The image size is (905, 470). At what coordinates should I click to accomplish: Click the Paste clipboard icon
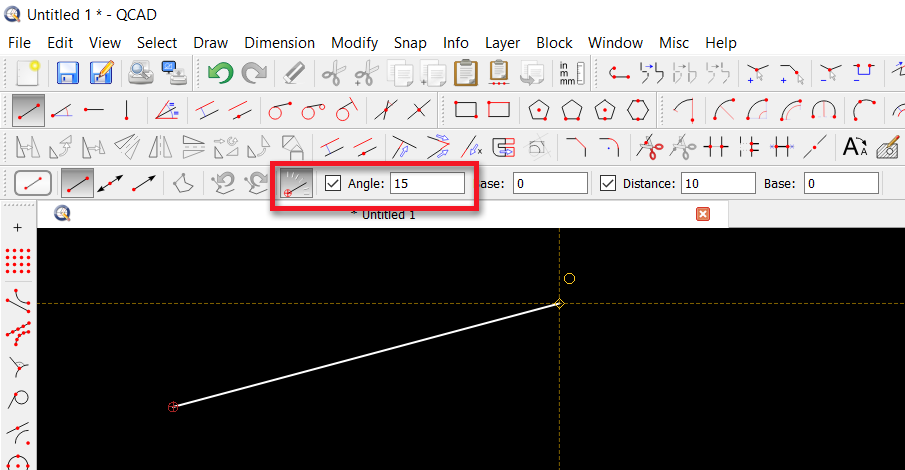[x=465, y=73]
